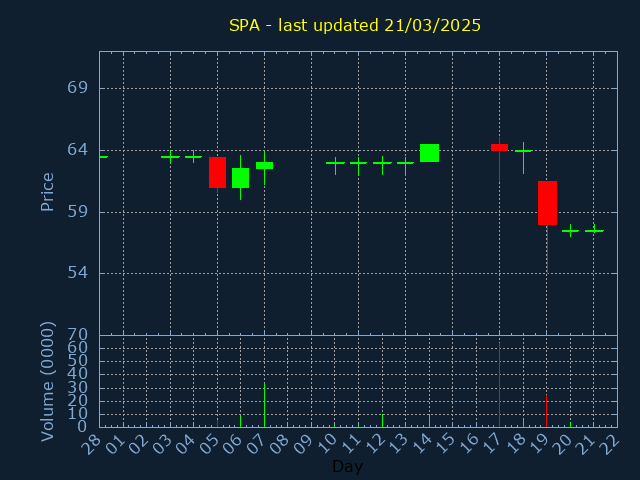The image size is (640, 480).
Task: Click the price axis label 59
Action: pos(78,212)
